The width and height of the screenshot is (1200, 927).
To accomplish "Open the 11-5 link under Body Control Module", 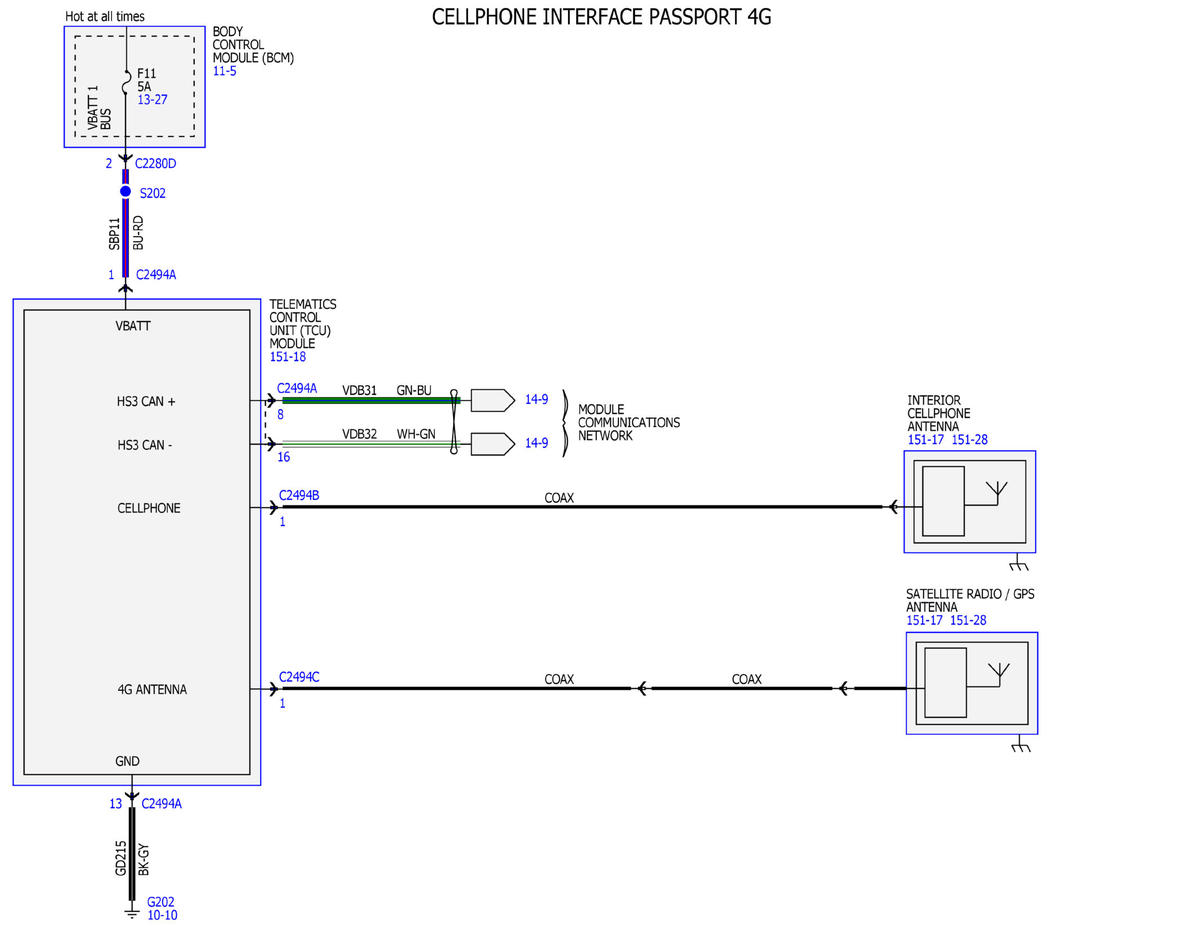I will (224, 72).
